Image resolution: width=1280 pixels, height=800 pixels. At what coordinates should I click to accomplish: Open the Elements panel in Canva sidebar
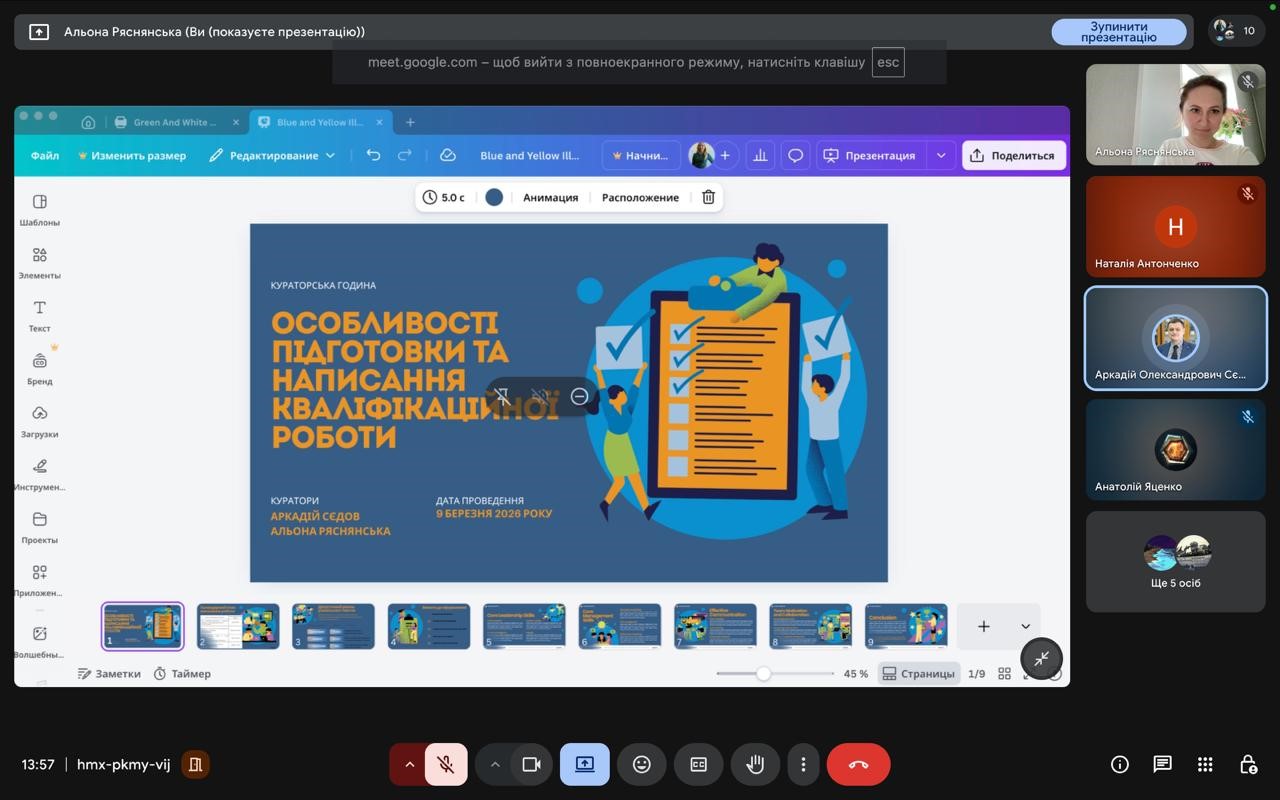pyautogui.click(x=39, y=262)
